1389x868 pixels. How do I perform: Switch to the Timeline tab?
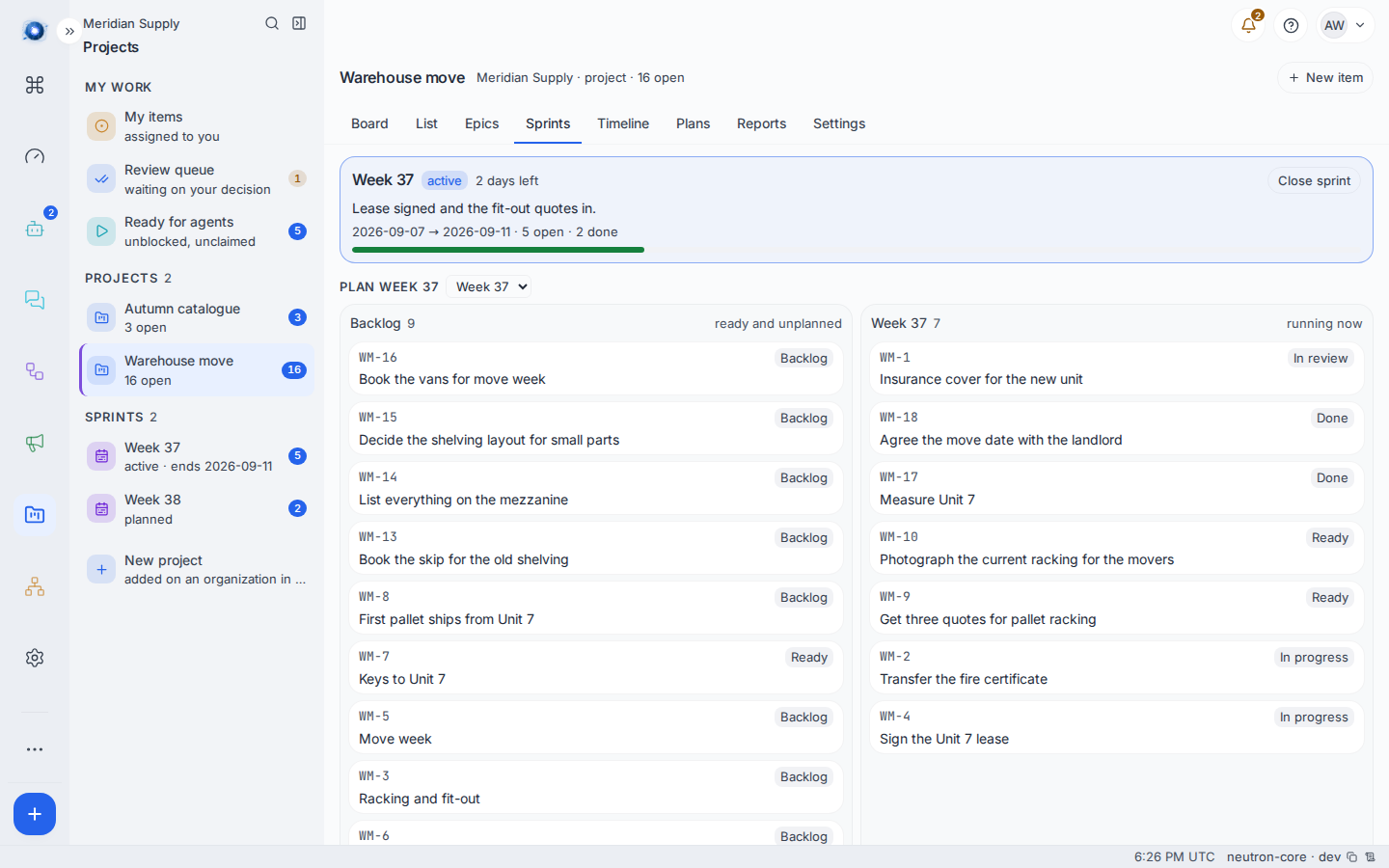[x=623, y=123]
